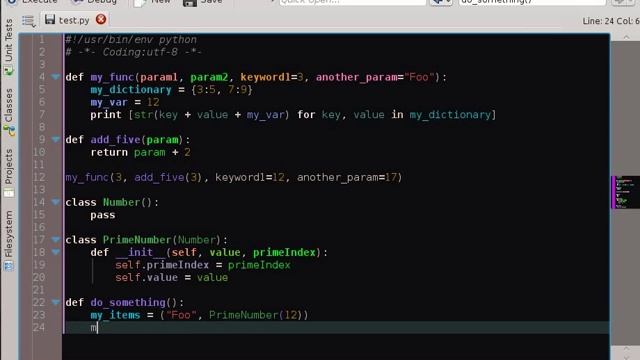Screen dimensions: 640x360
Task: Collapse the class Number fold arrow
Action: coord(56,202)
